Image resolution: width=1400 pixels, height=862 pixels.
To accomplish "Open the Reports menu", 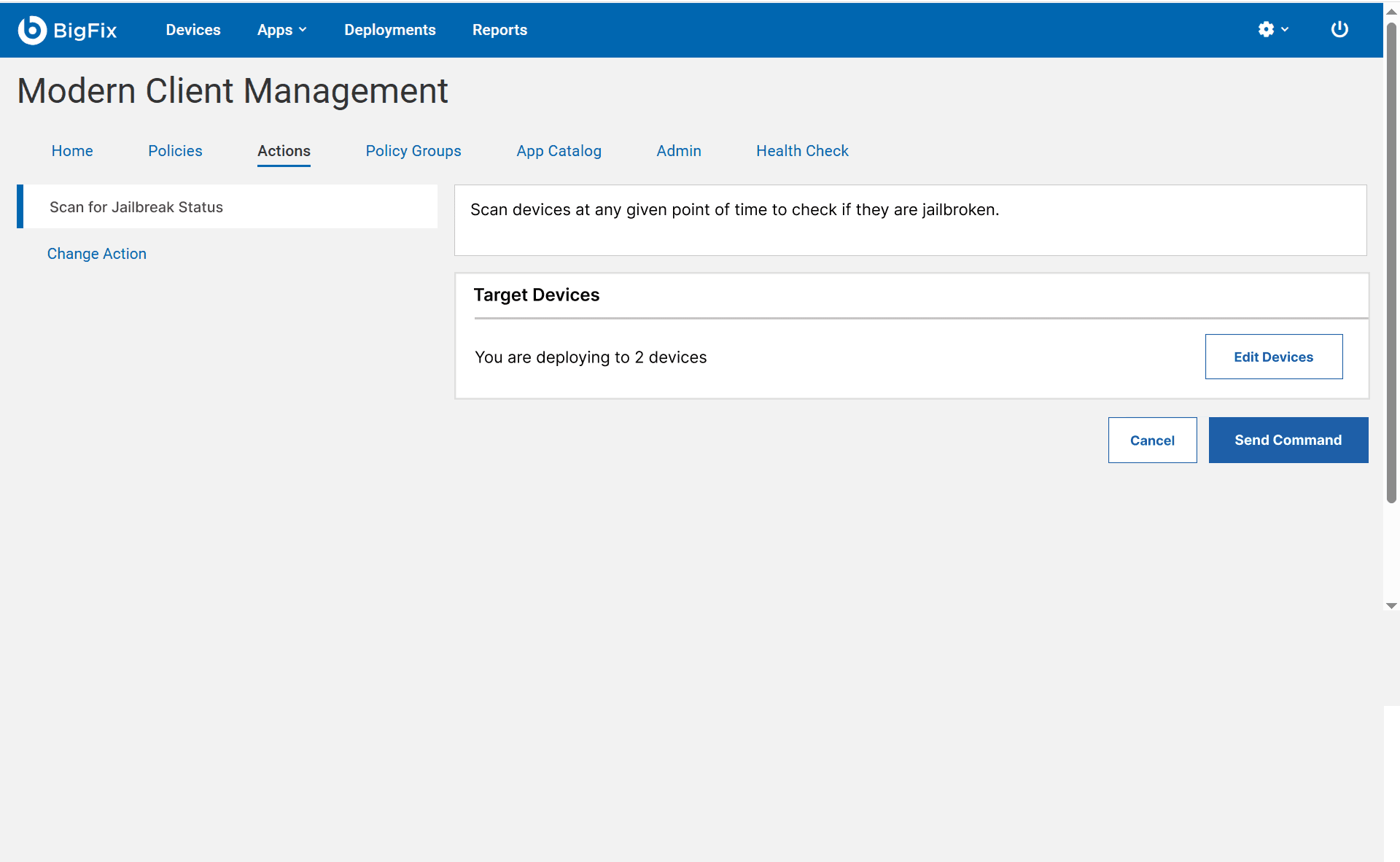I will (x=499, y=30).
